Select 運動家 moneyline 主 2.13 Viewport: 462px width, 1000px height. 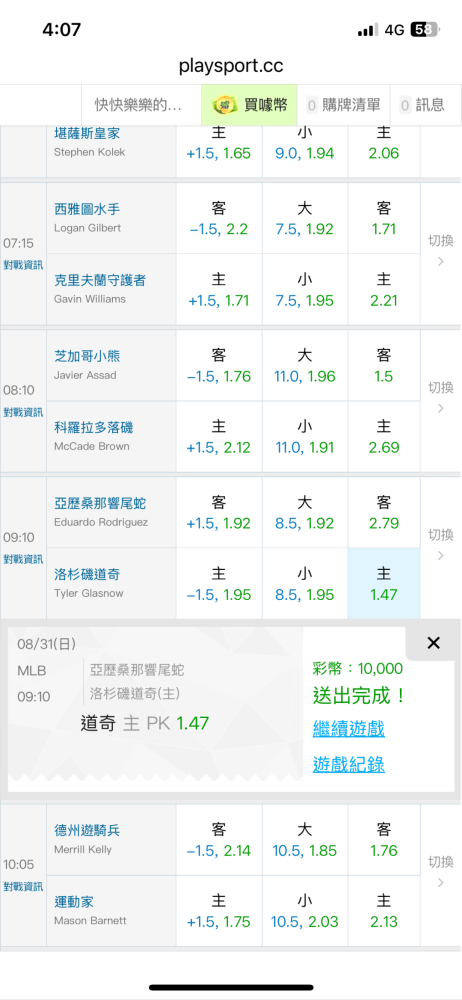coord(384,911)
